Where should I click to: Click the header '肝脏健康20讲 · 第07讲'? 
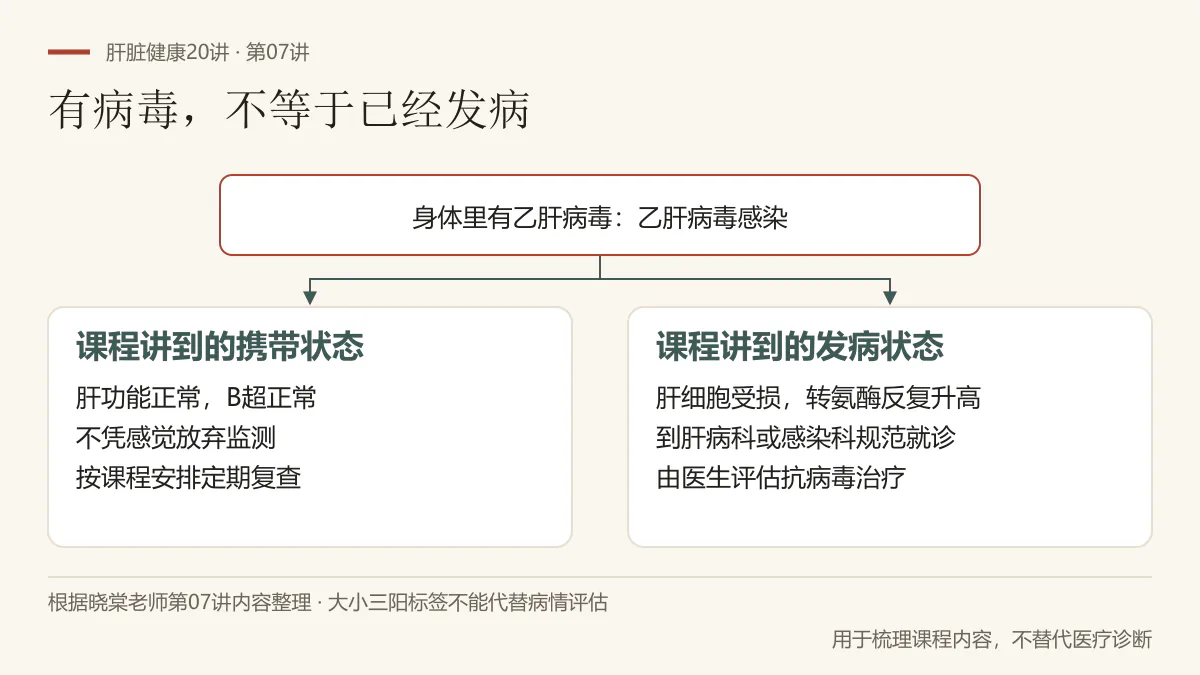[208, 53]
